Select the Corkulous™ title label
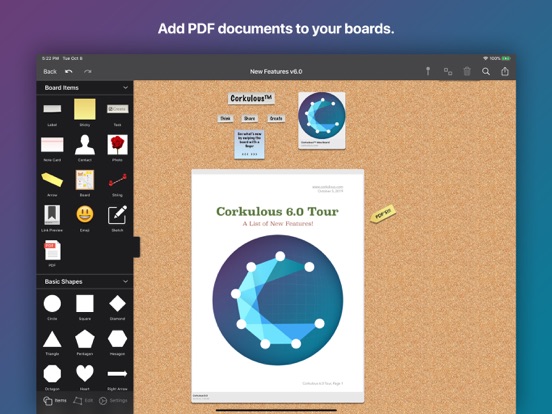The height and width of the screenshot is (414, 552). tap(251, 98)
